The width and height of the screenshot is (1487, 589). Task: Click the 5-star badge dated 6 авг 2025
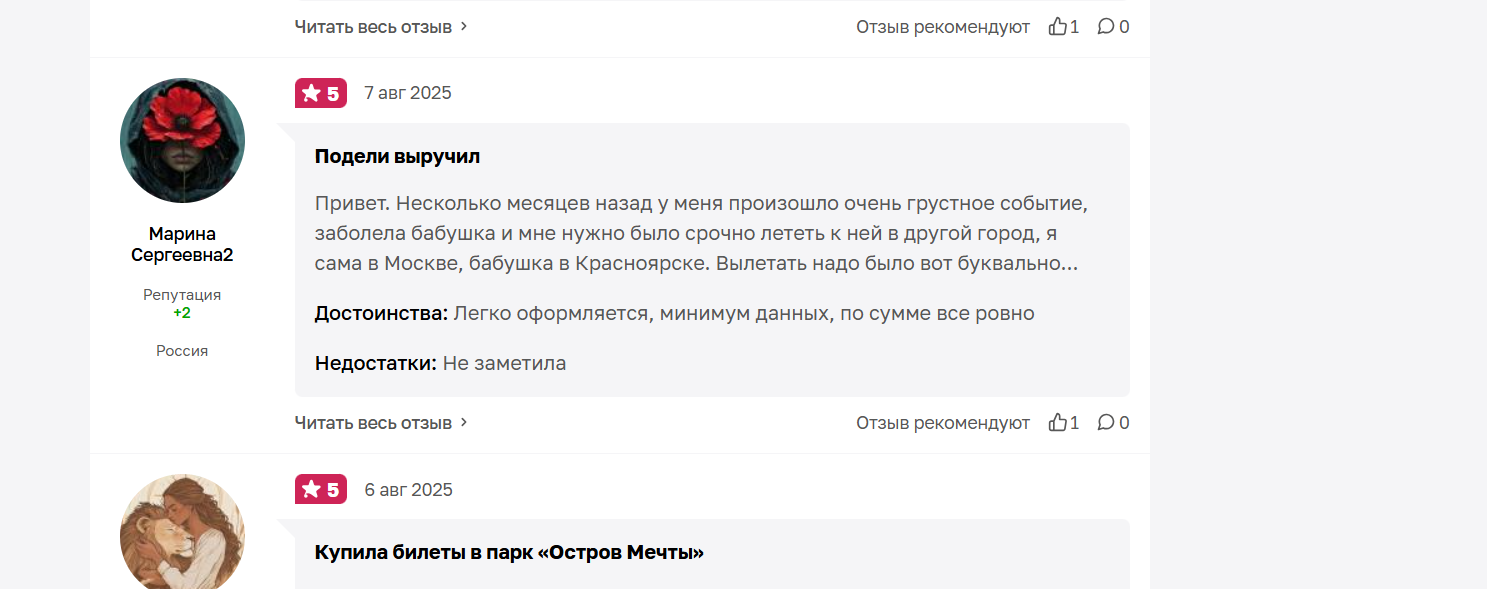coord(321,489)
